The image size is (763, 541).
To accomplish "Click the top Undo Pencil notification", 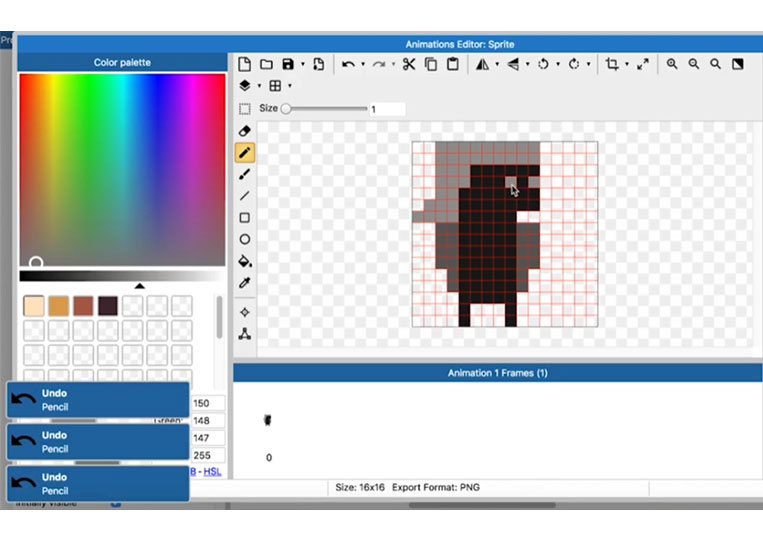I will coord(98,400).
